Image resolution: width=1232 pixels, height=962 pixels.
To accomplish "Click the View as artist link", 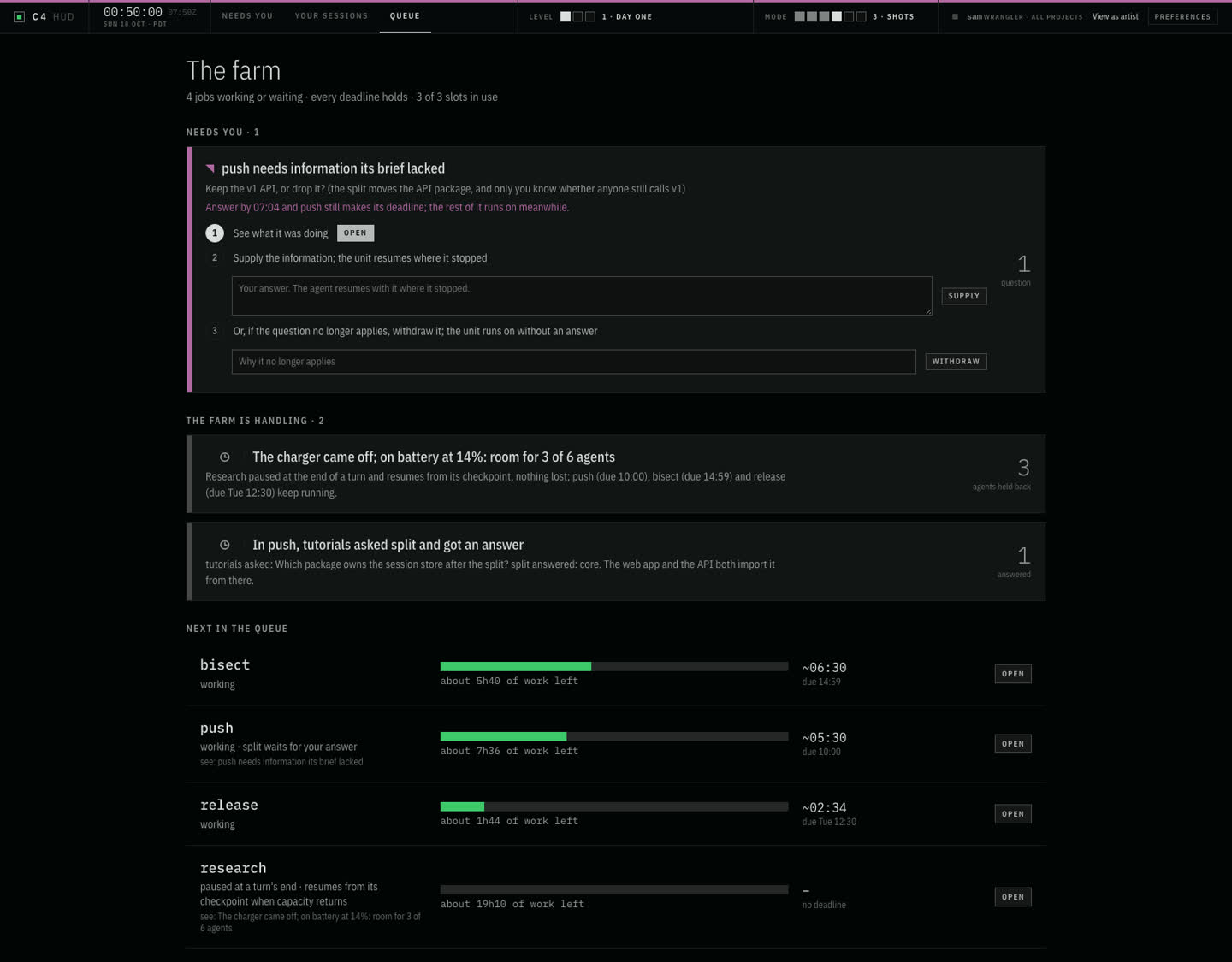I will 1116,16.
